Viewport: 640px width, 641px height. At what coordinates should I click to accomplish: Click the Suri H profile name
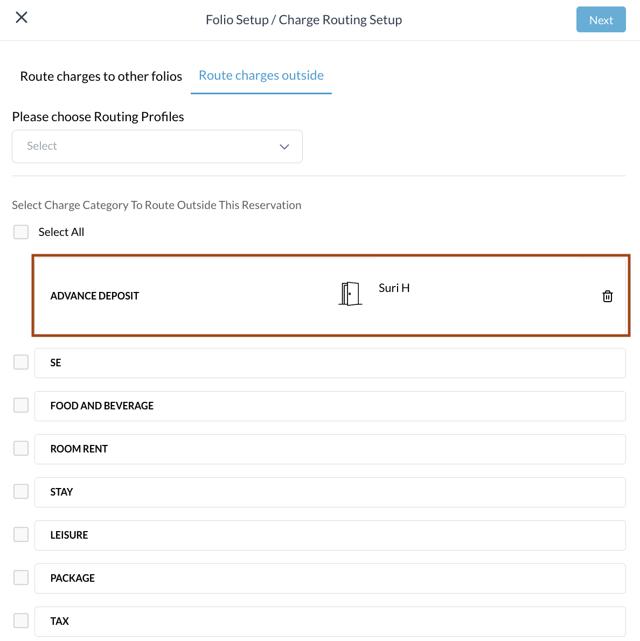point(394,288)
